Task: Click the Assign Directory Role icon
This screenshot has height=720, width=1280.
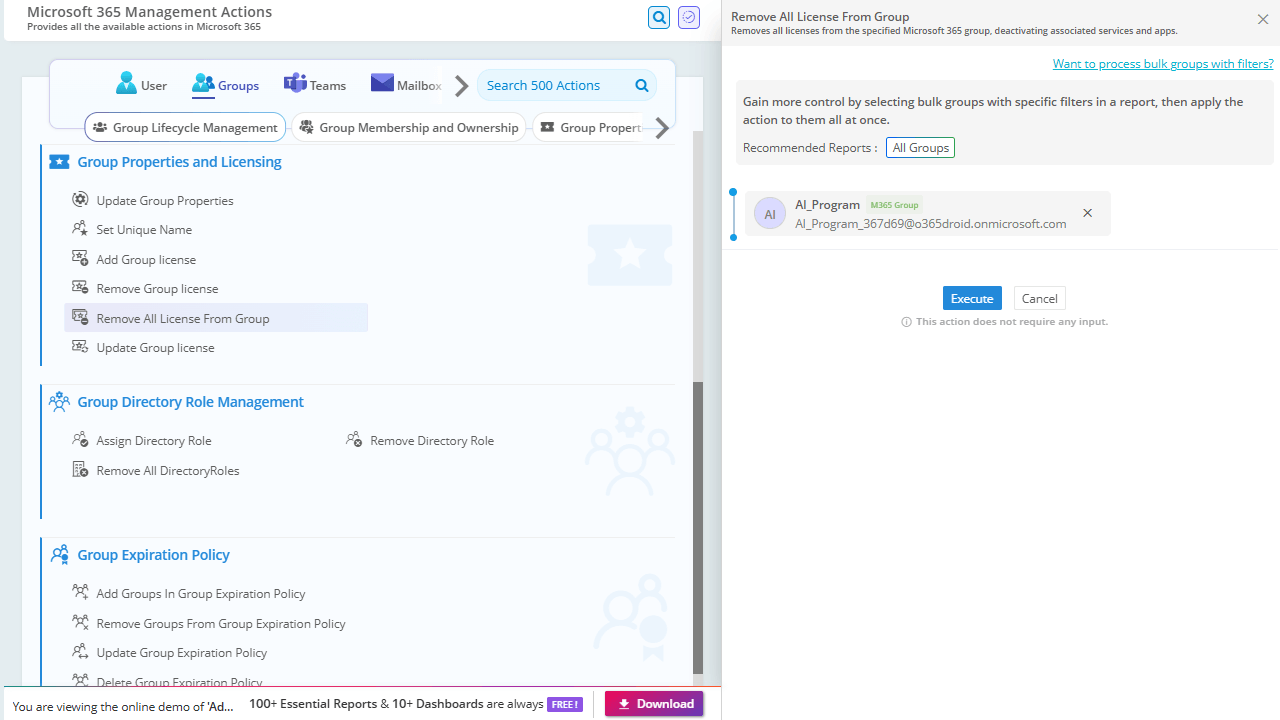Action: click(x=80, y=439)
